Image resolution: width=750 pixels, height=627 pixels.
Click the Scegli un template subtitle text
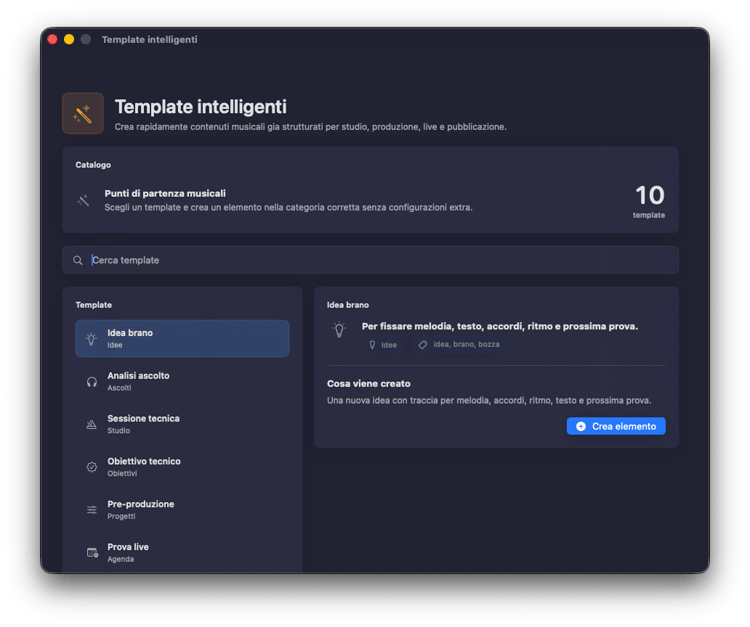coord(288,208)
